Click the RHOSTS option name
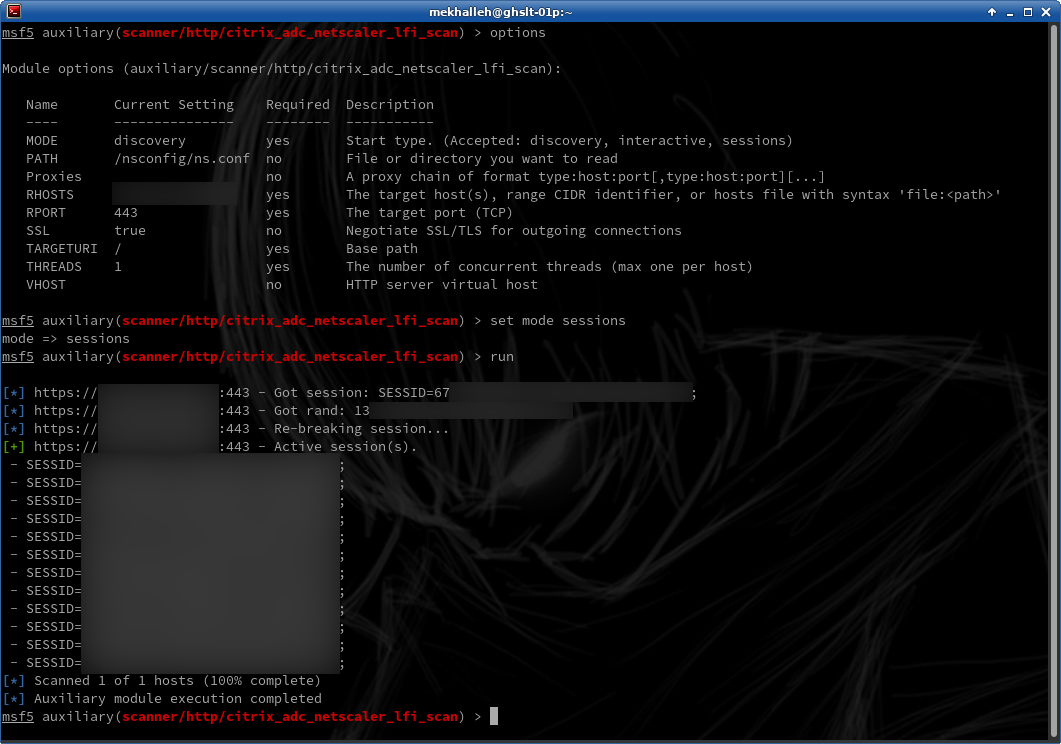 click(x=50, y=195)
